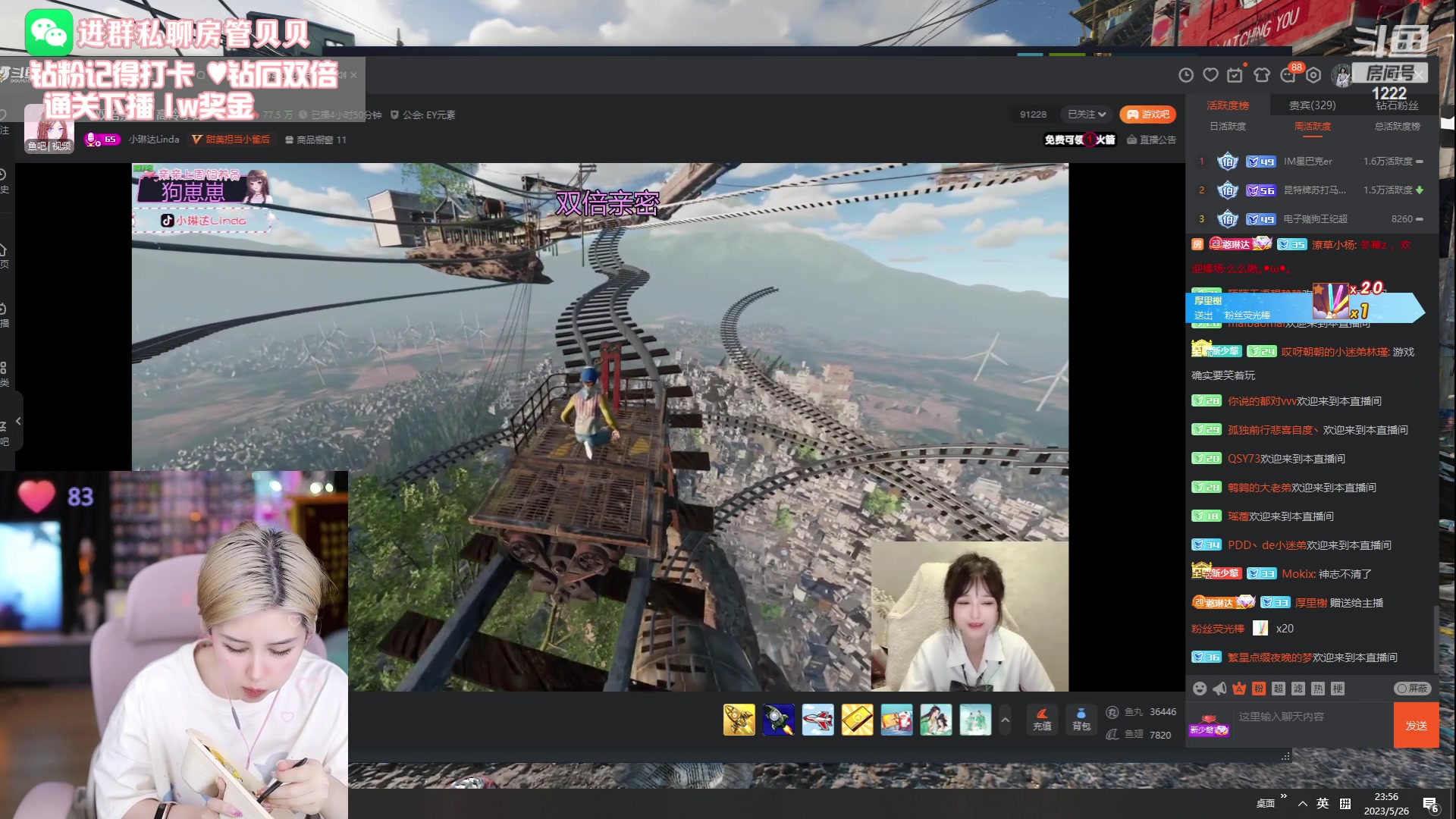1456x819 pixels.
Task: Select the 日活跃度 sub-tab
Action: pos(1228,127)
